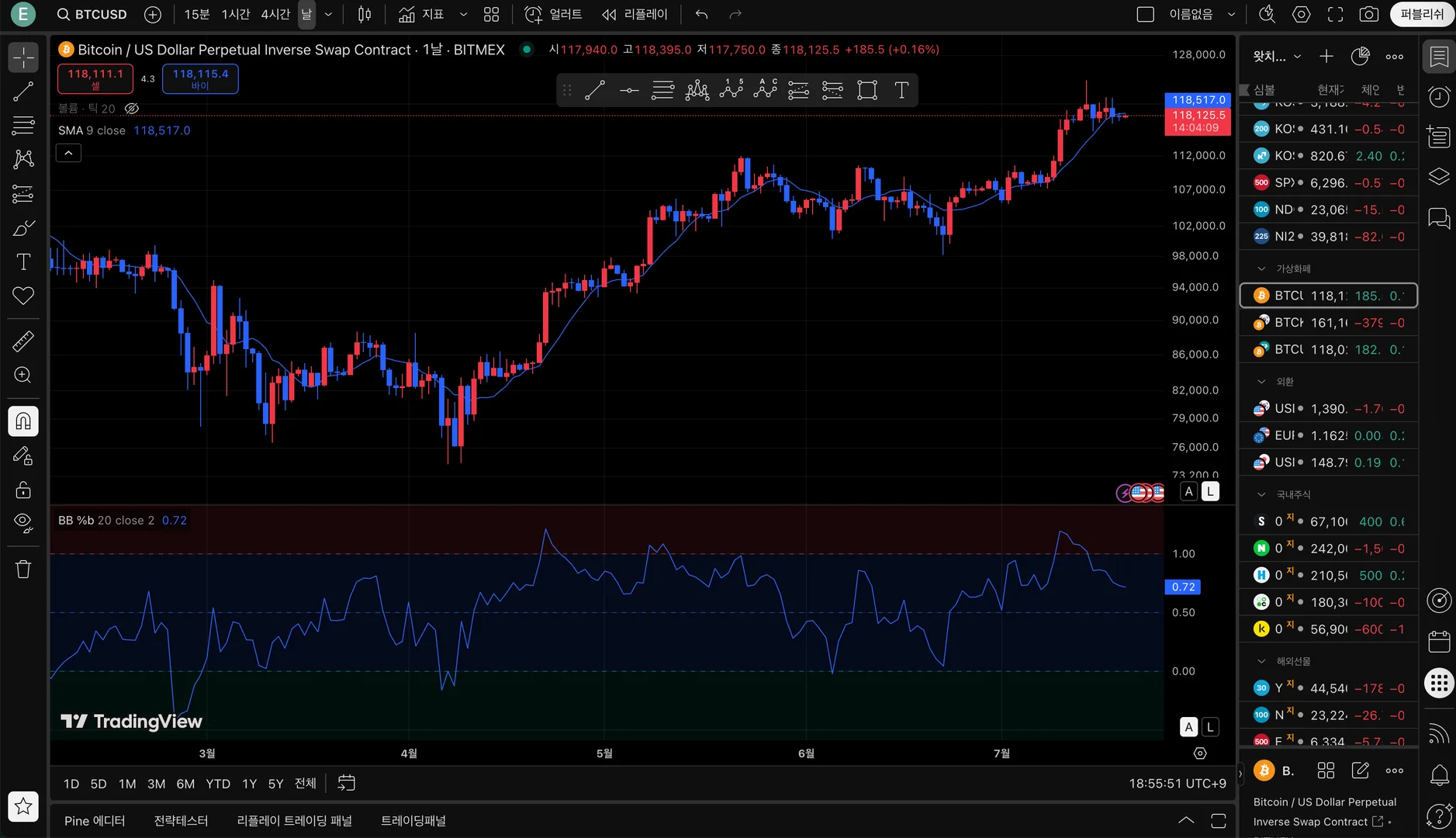Pick Elliott 1-5 wave tool in floating toolbar
Image resolution: width=1456 pixels, height=838 pixels.
[x=731, y=90]
